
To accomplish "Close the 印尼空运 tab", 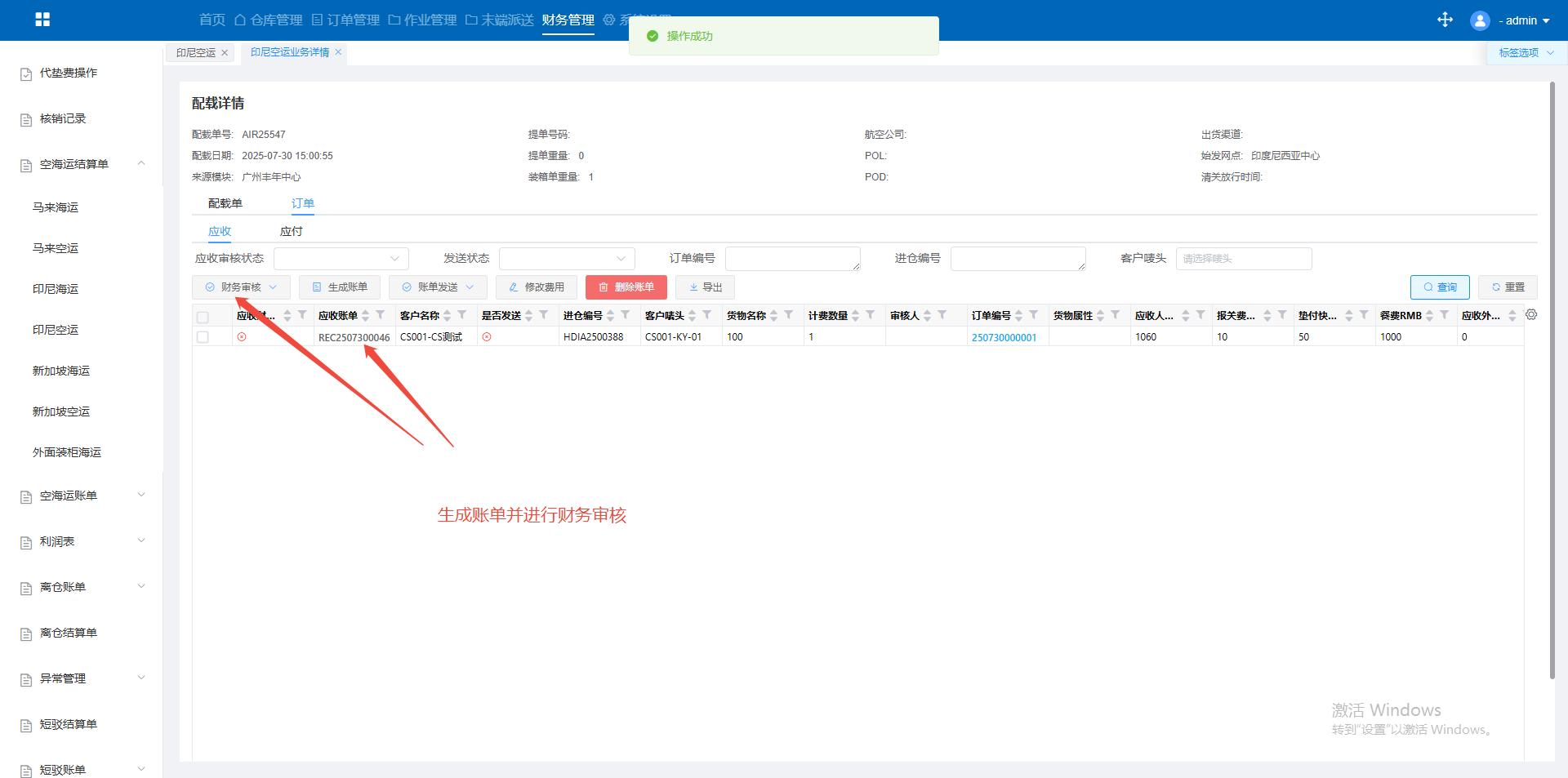I will (225, 53).
